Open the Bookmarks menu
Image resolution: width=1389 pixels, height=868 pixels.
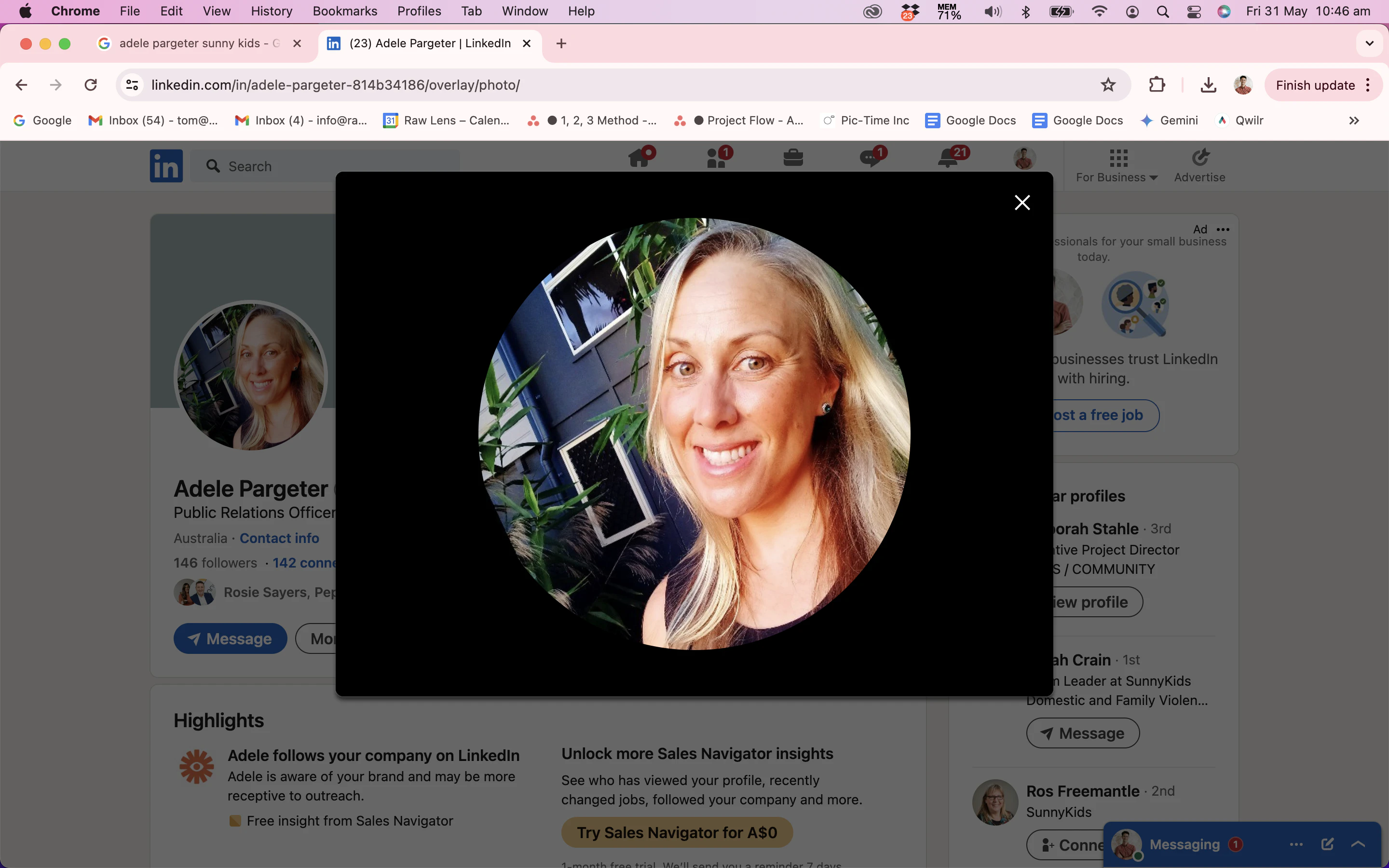click(344, 12)
